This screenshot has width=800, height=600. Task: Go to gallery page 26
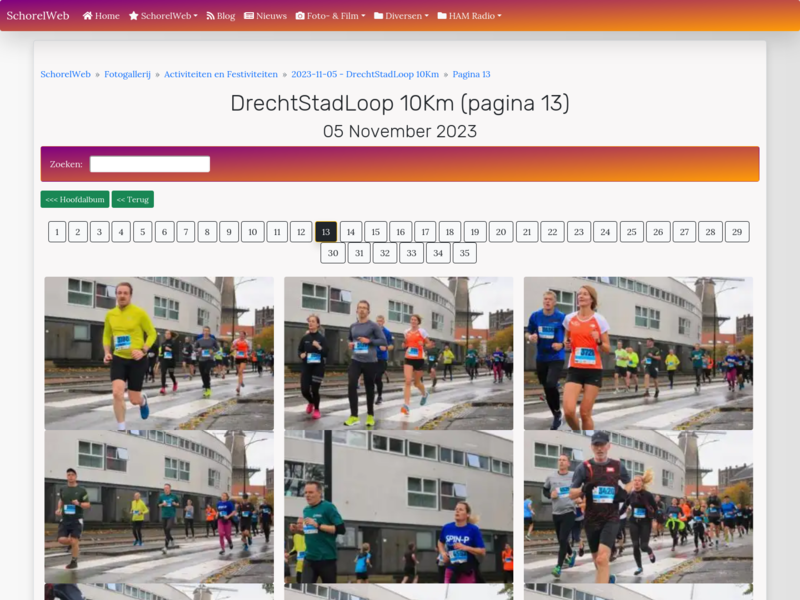658,232
